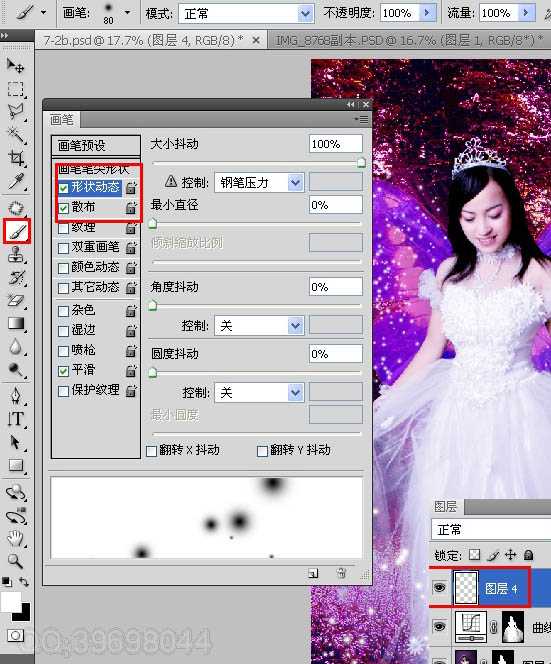This screenshot has height=664, width=551.
Task: Select the Spot Healing Brush tool
Action: coord(16,208)
